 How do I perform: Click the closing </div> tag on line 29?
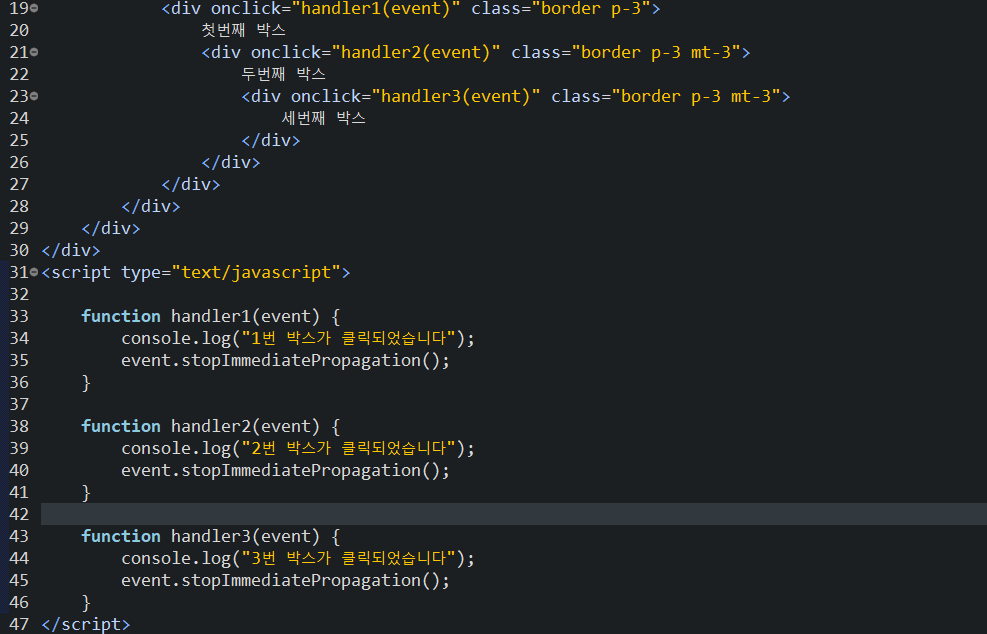[x=111, y=229]
